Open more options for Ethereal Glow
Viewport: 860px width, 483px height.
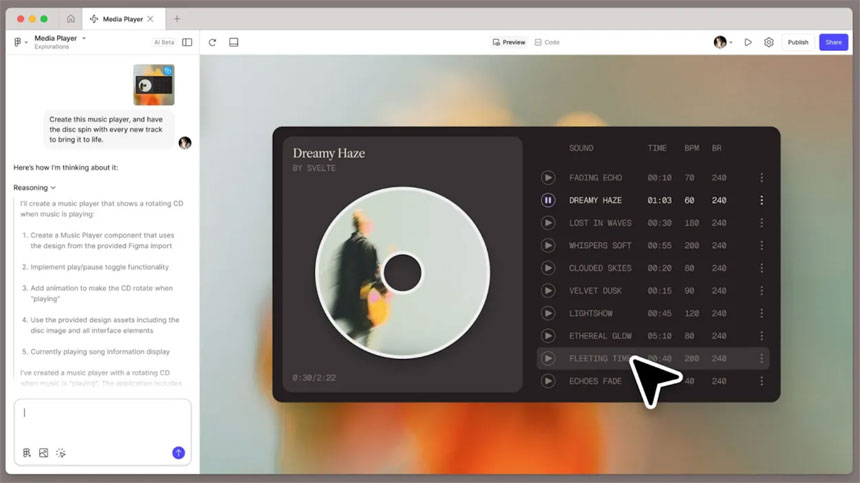click(x=761, y=336)
